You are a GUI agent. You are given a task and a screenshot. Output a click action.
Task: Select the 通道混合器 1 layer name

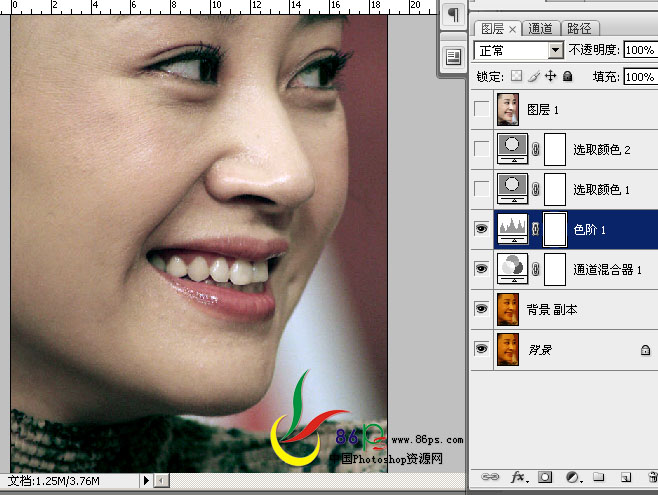pos(608,269)
